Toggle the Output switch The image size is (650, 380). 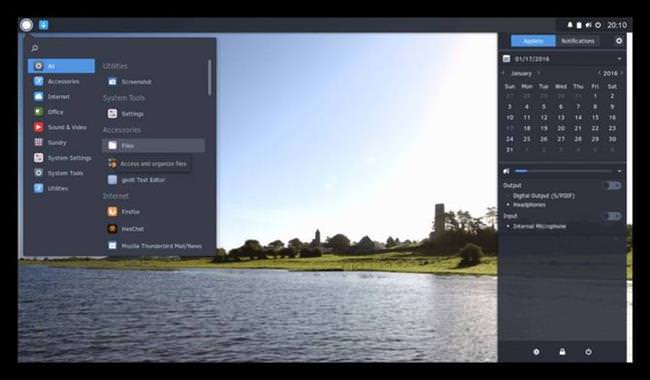coord(612,186)
